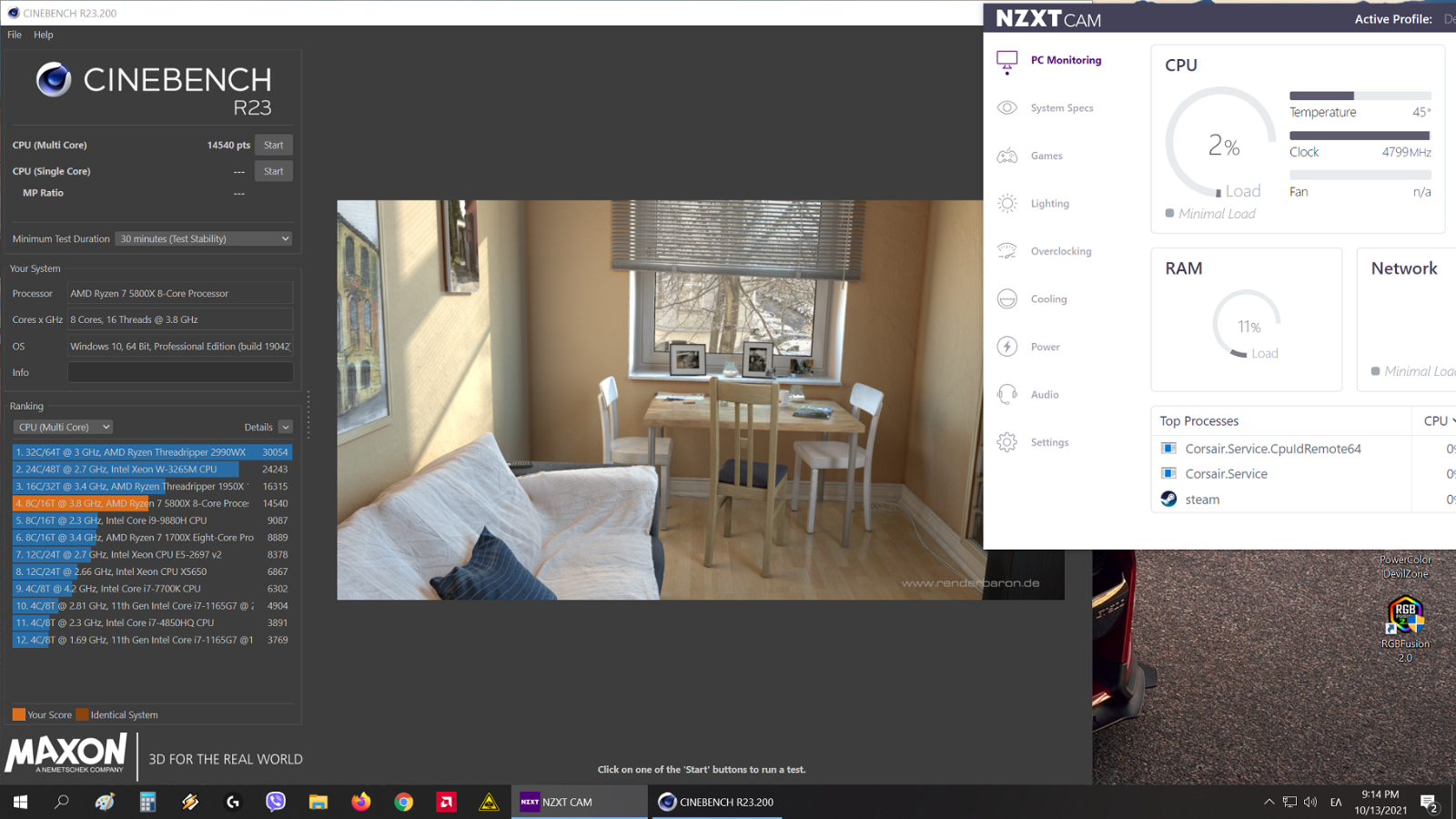Open Settings gear icon in CAM
1456x819 pixels.
click(1007, 442)
